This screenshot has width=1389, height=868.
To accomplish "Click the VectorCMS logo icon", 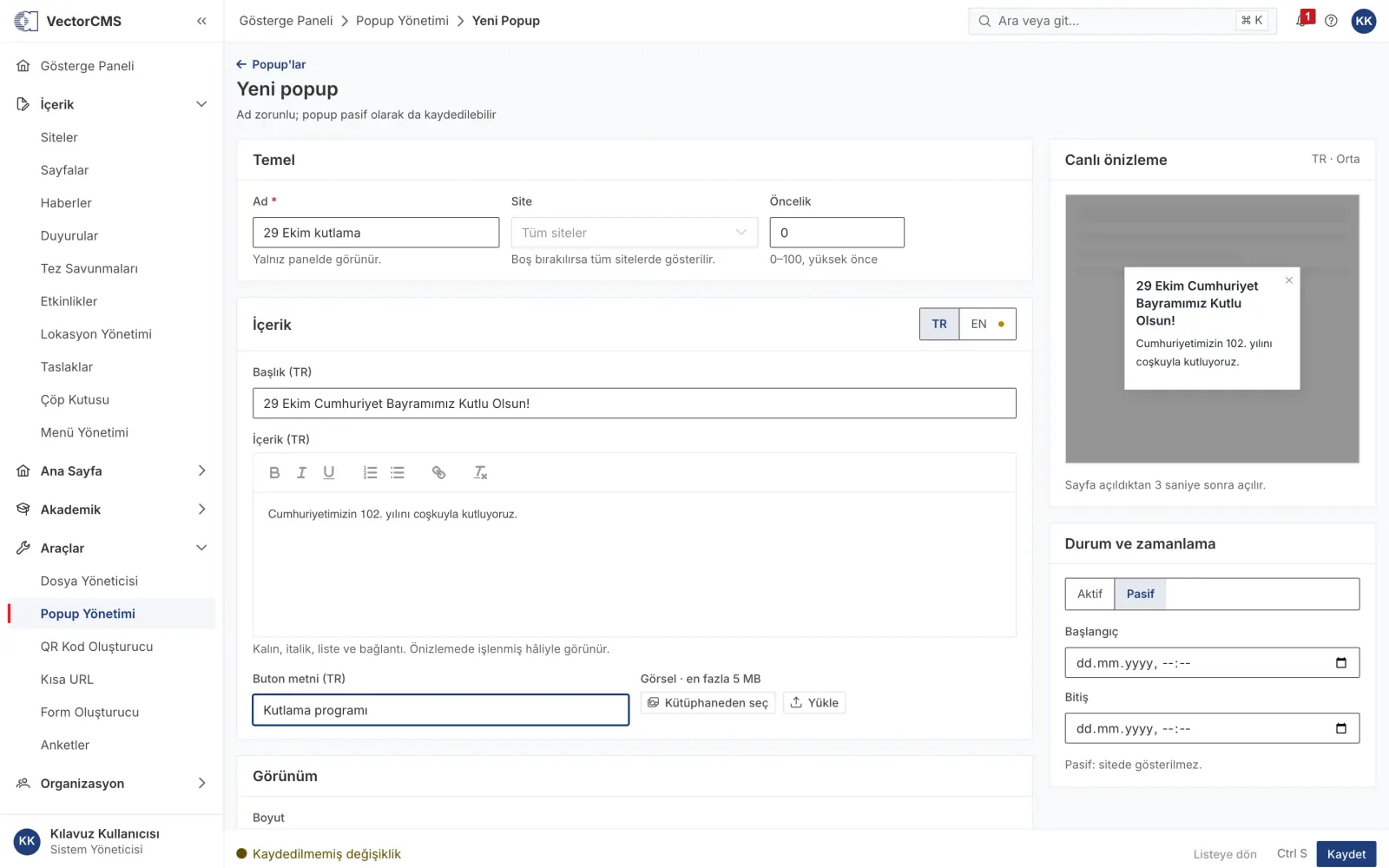I will 26,21.
